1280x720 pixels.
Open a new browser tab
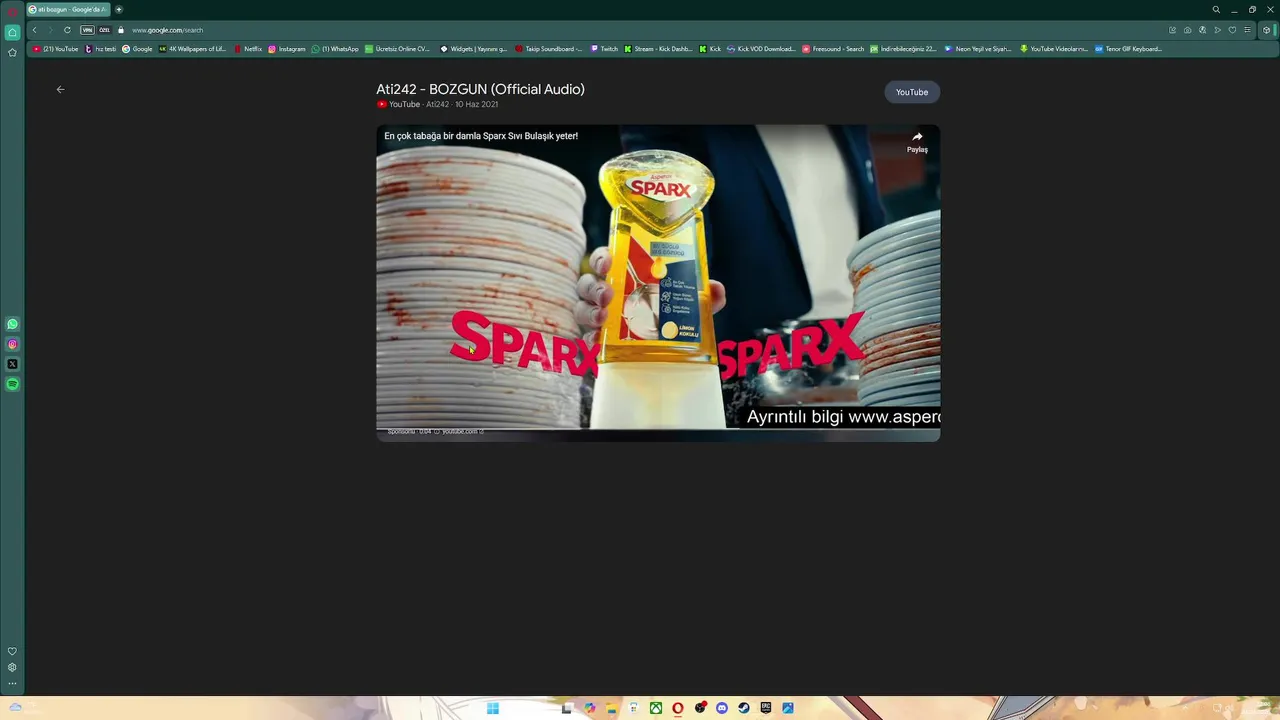click(x=119, y=9)
